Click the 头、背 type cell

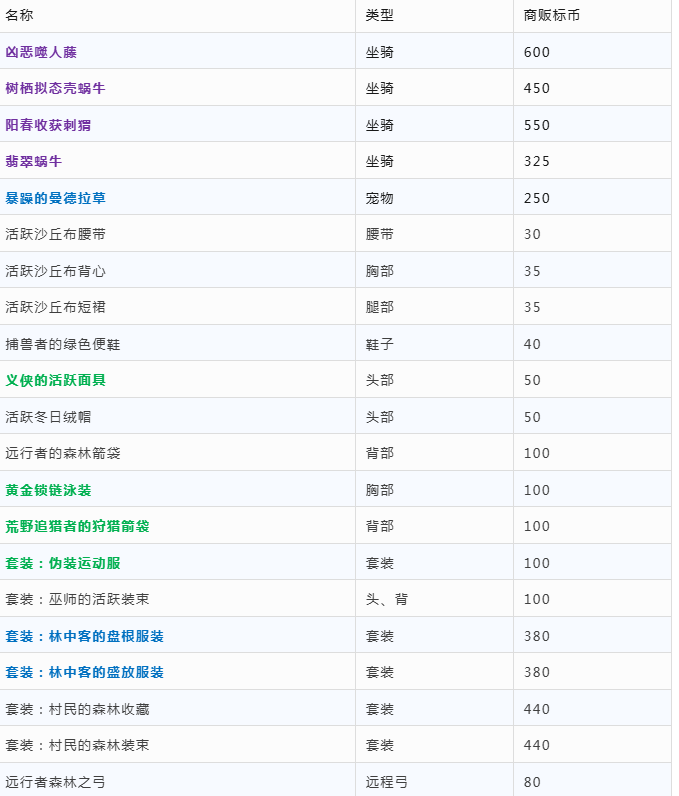pos(386,599)
